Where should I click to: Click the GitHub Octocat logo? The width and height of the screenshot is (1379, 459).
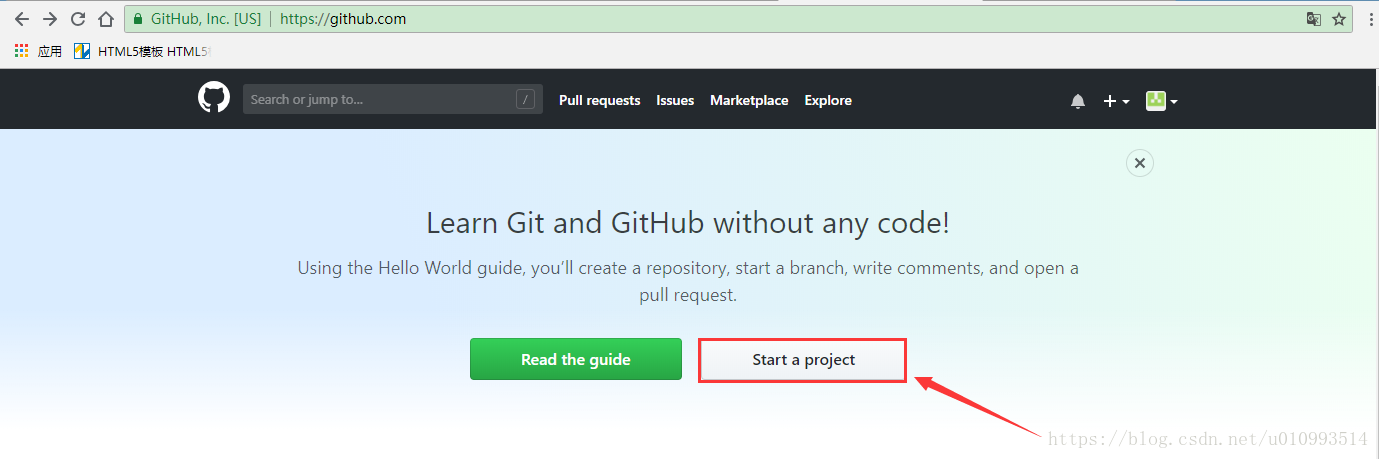pos(214,98)
